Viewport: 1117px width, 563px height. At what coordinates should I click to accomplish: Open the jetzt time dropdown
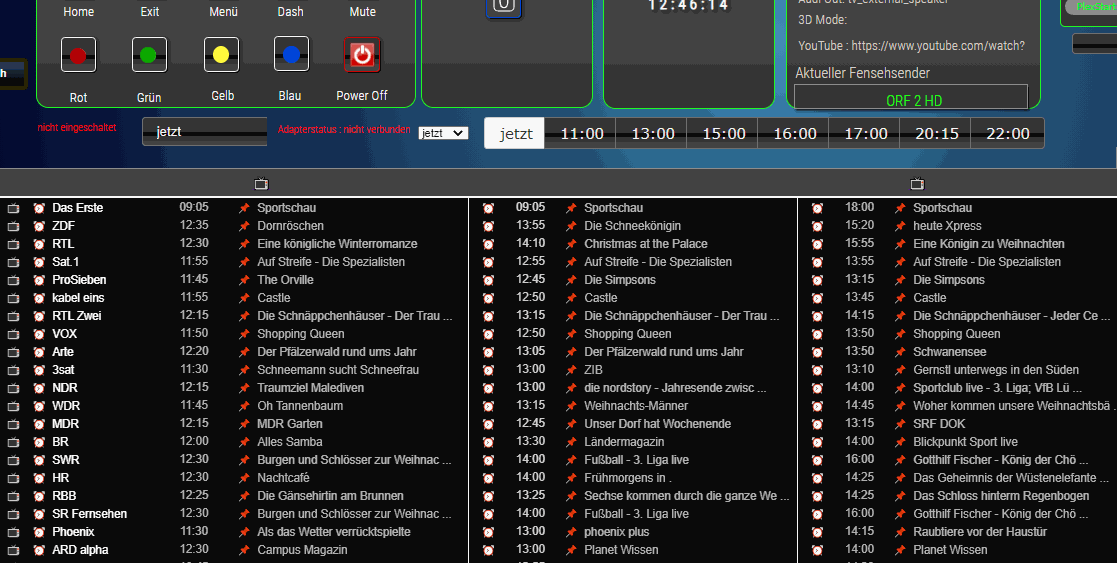click(443, 133)
